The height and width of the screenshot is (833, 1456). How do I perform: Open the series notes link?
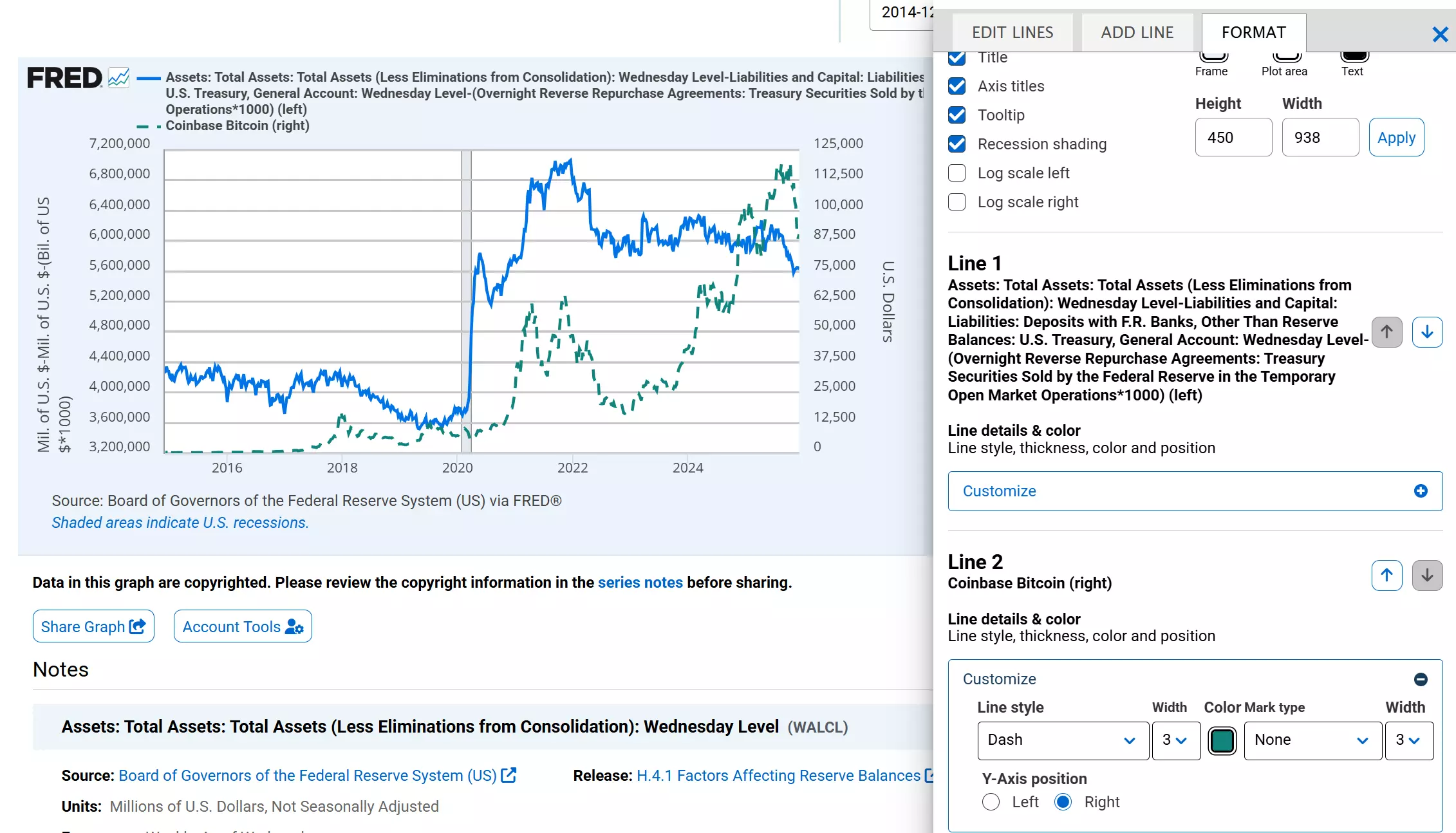(640, 583)
